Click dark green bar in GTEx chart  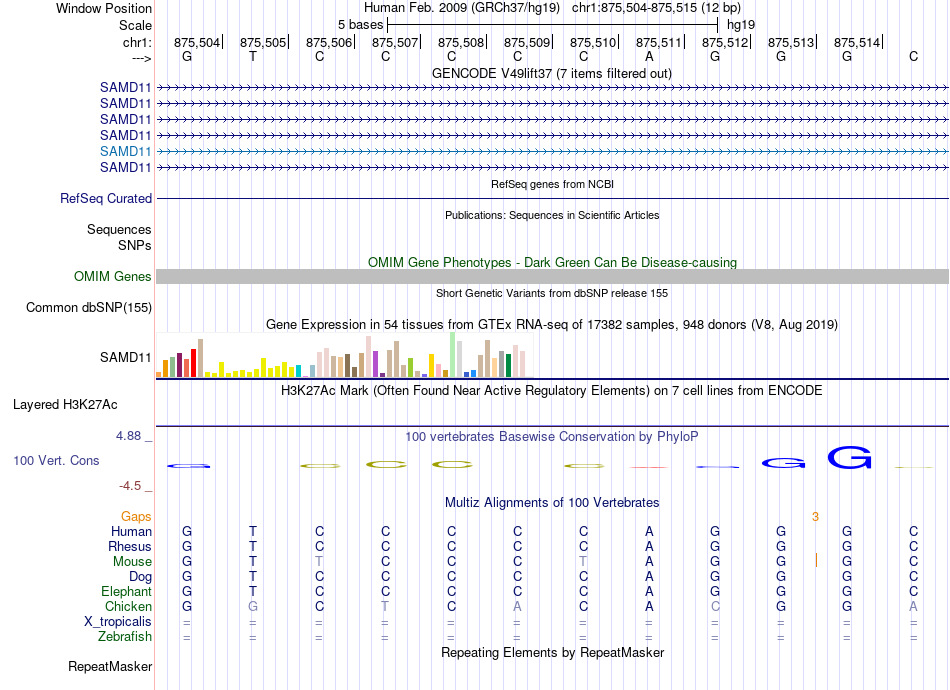[508, 366]
